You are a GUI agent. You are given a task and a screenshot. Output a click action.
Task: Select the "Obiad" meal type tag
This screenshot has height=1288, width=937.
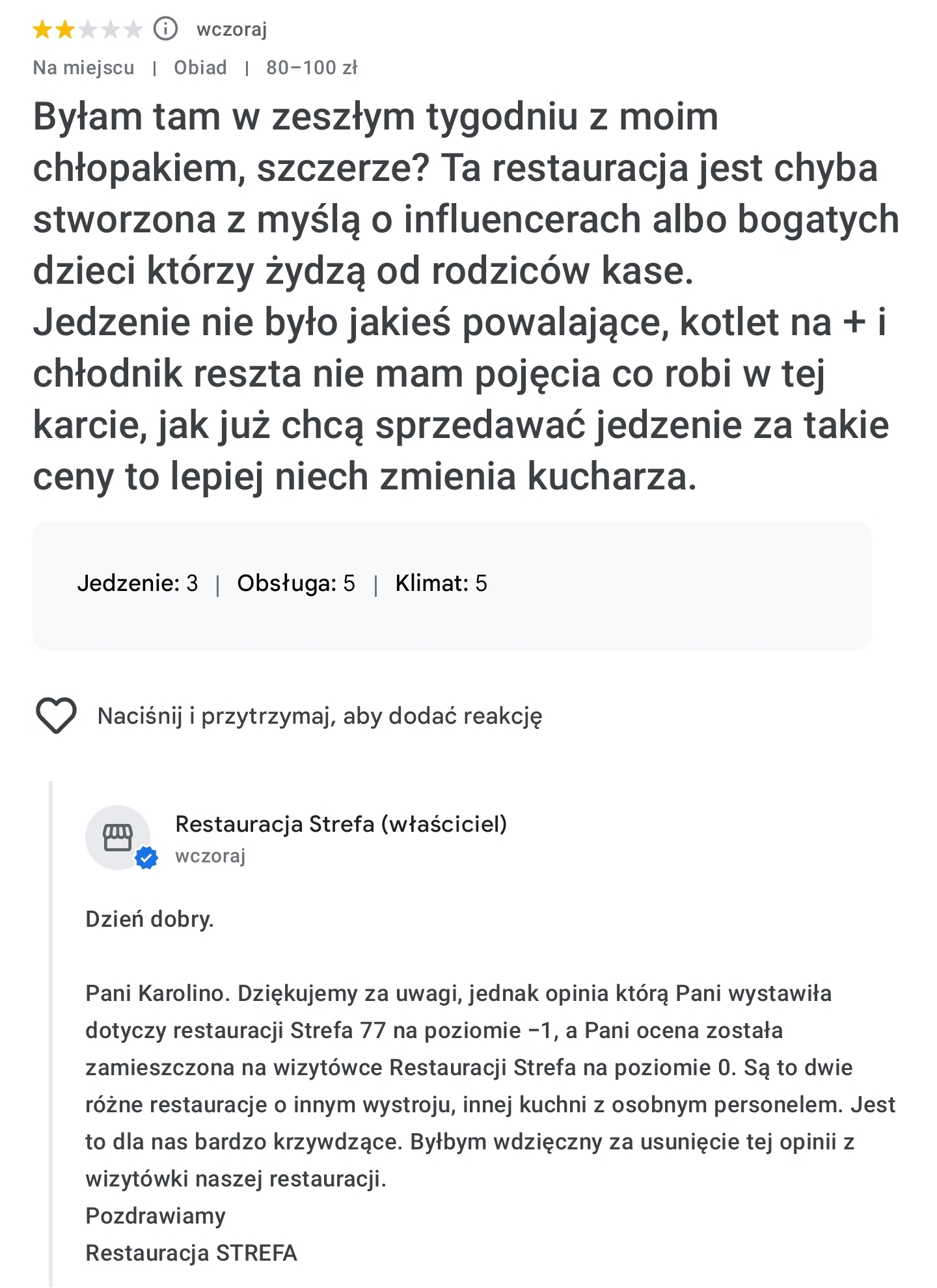(200, 68)
